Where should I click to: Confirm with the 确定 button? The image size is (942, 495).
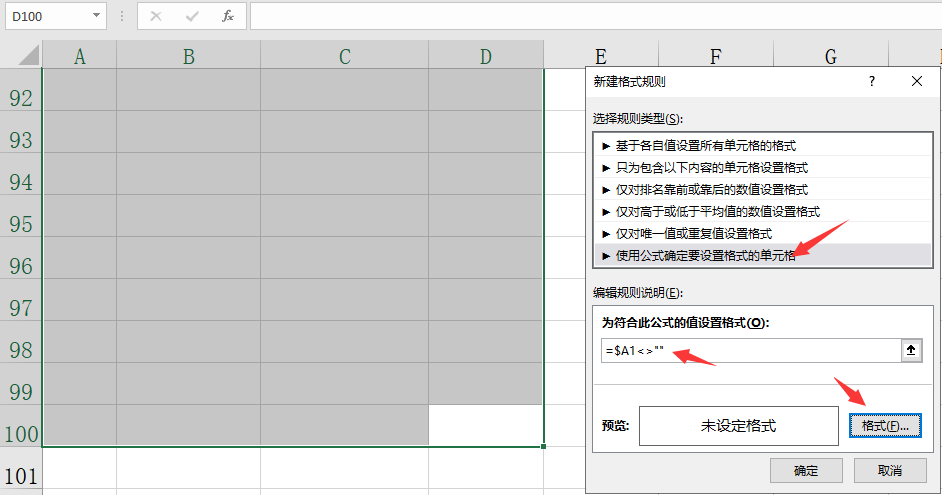point(806,470)
